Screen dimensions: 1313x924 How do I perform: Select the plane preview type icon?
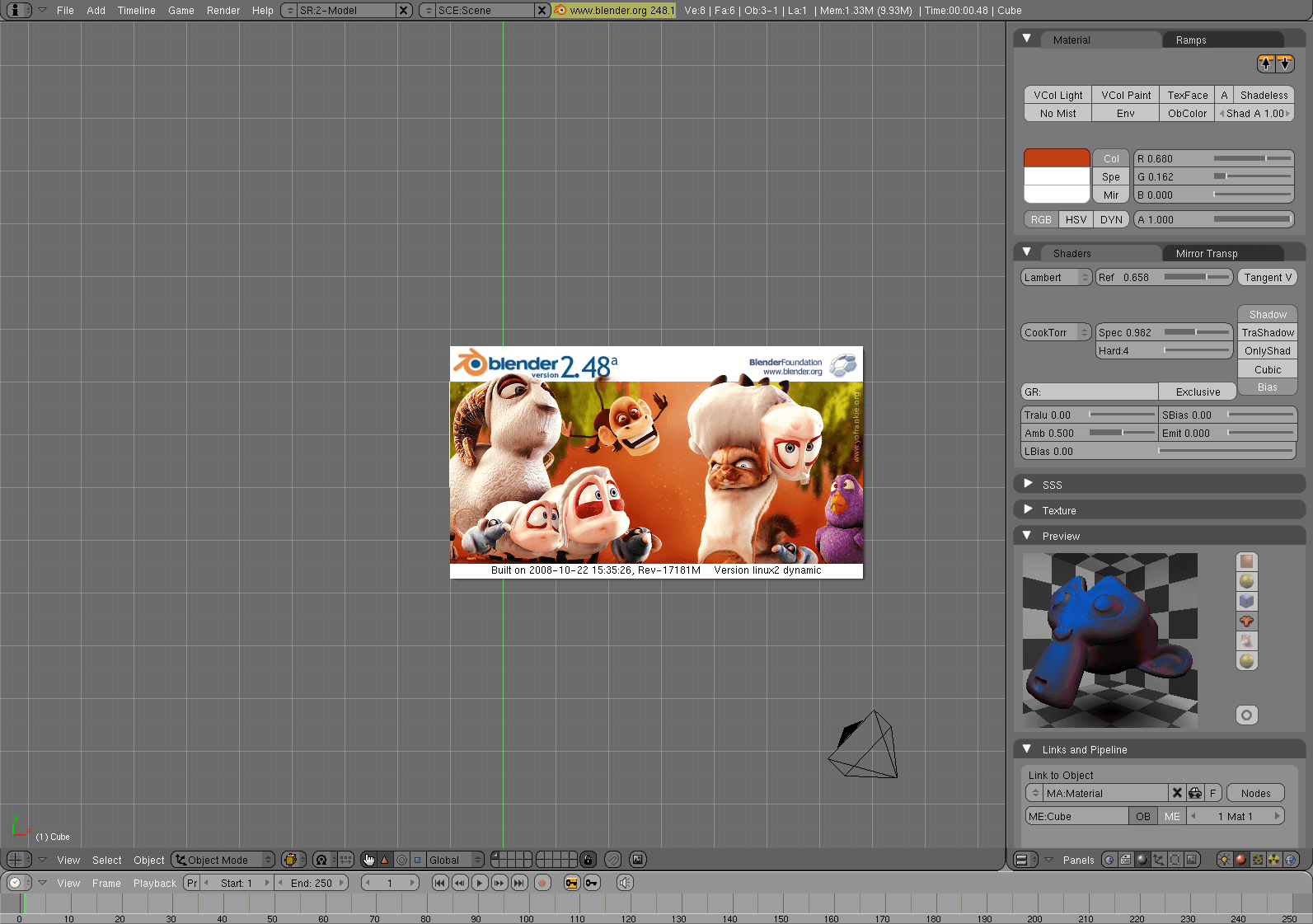click(1246, 561)
